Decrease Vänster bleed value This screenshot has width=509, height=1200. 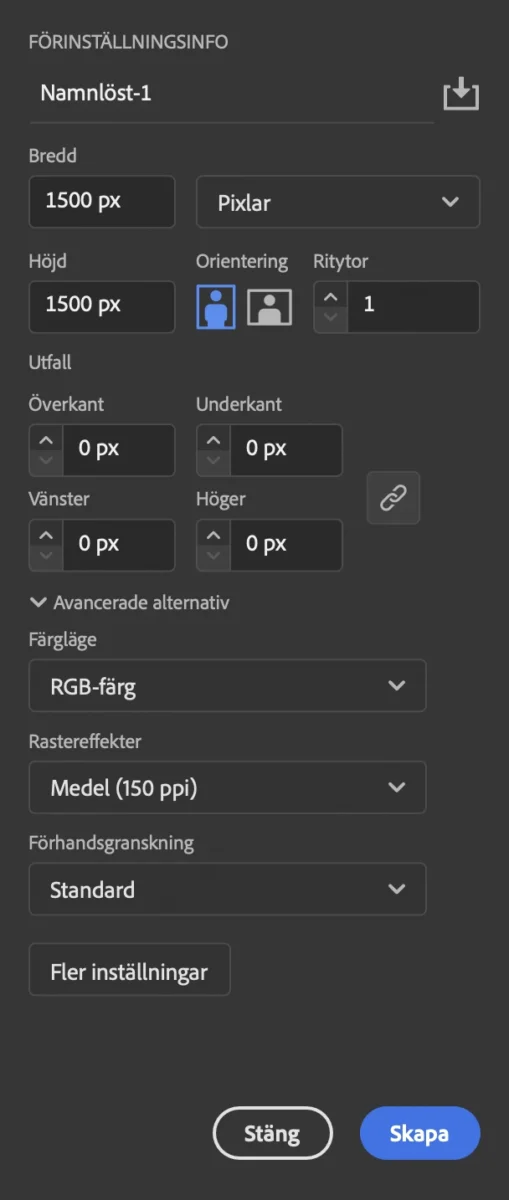[46, 557]
